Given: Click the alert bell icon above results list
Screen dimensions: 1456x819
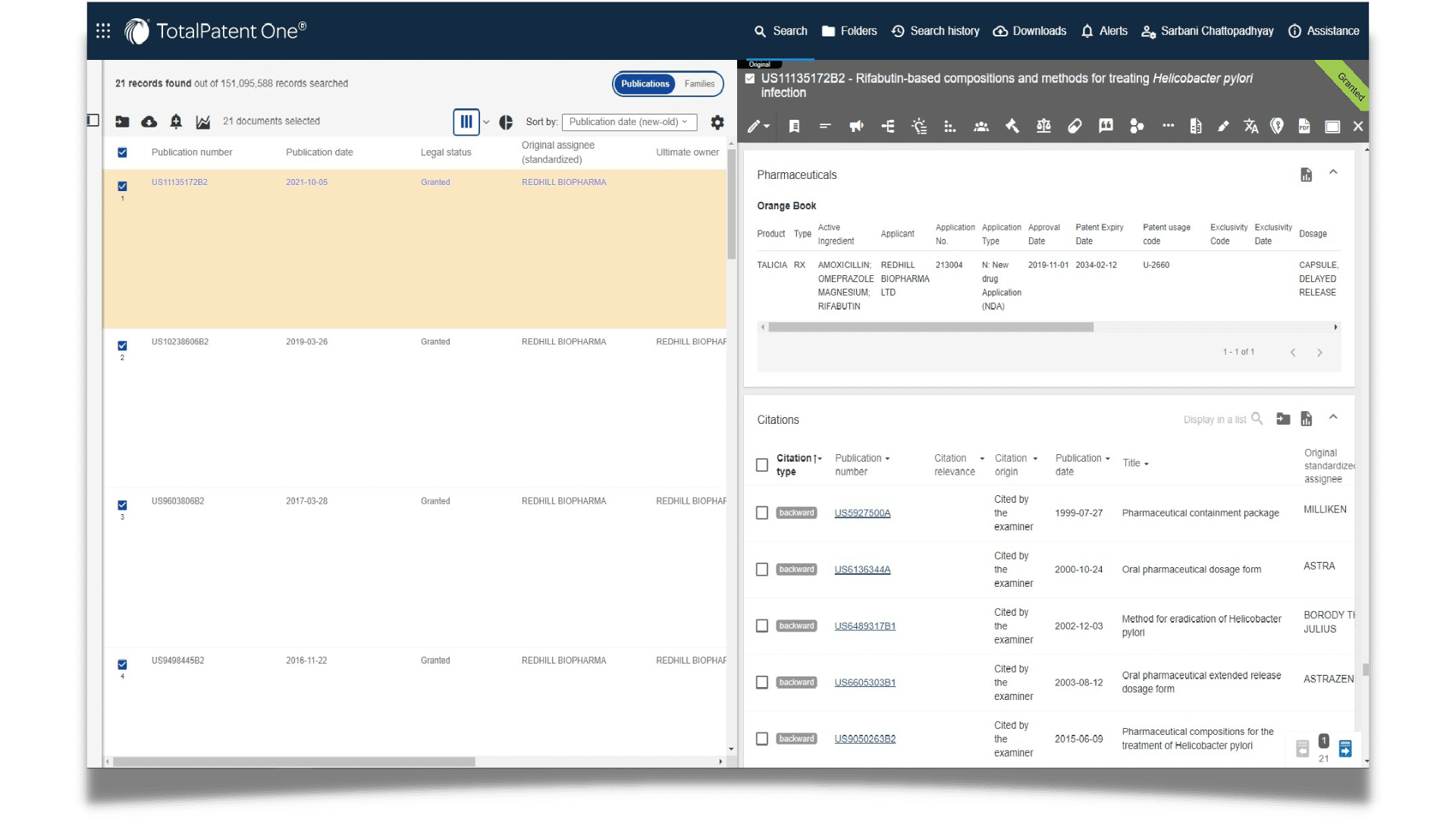Looking at the screenshot, I should (x=176, y=121).
